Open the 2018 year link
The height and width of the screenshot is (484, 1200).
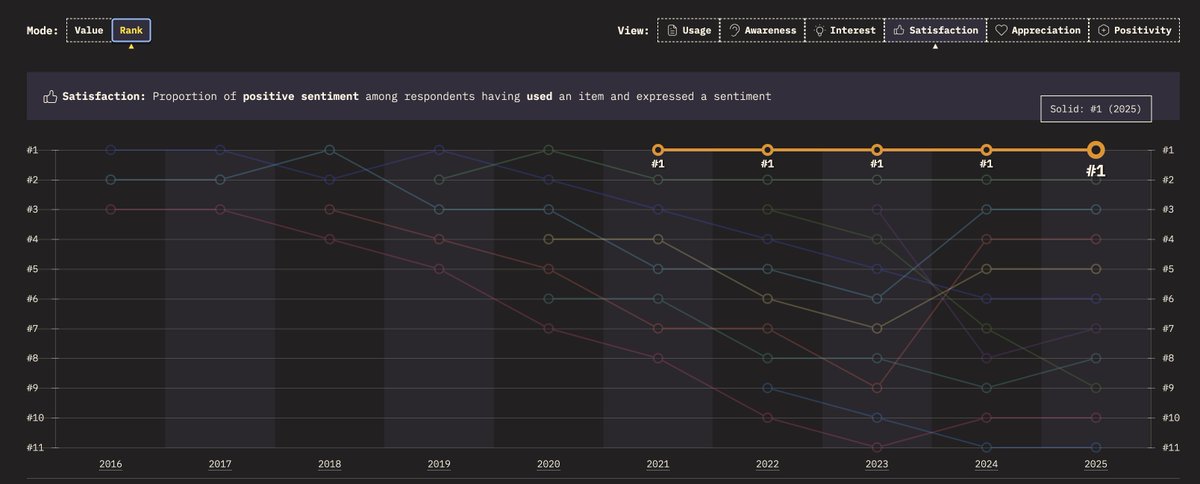pyautogui.click(x=329, y=464)
